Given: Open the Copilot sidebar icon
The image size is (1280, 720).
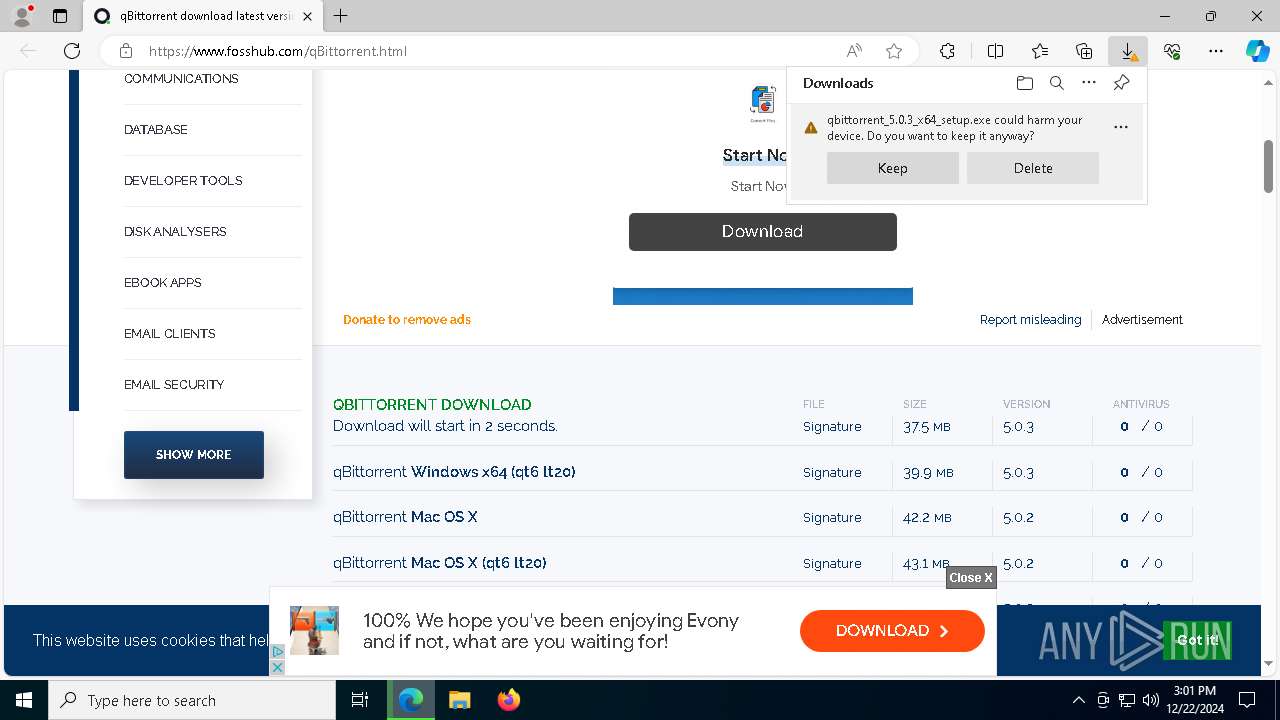Looking at the screenshot, I should [1258, 51].
